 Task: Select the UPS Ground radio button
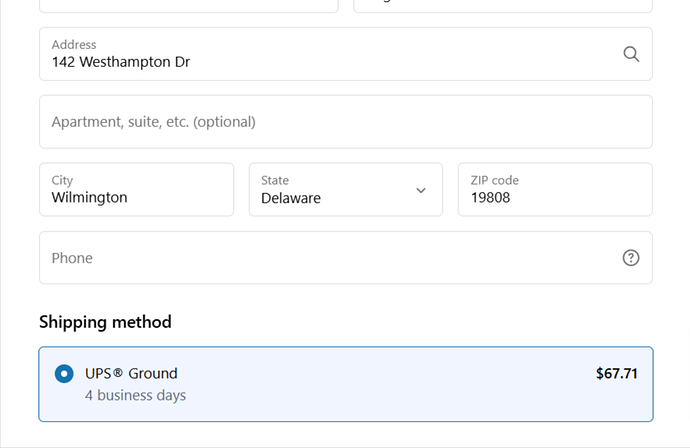point(64,374)
